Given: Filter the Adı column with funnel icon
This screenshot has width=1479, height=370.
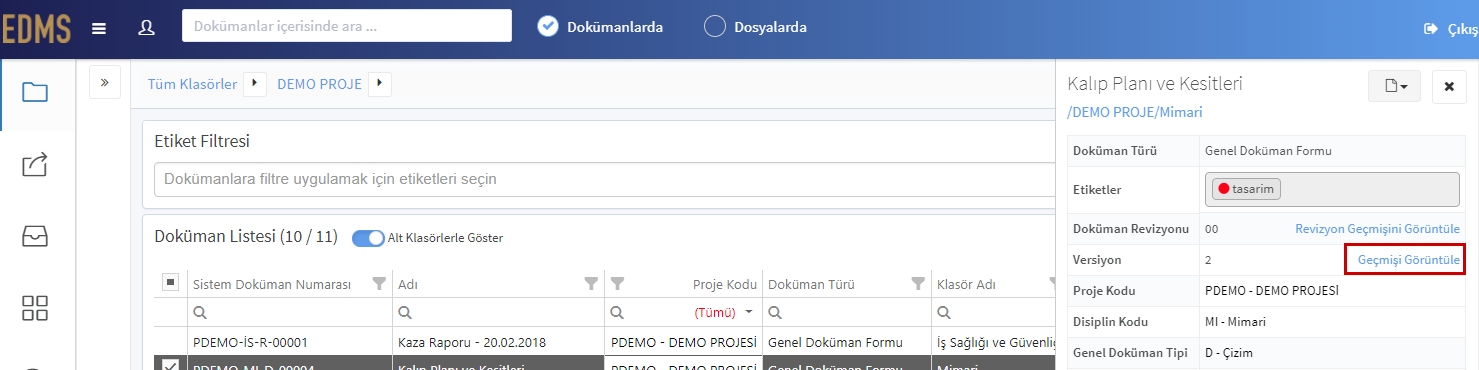Looking at the screenshot, I should point(591,284).
